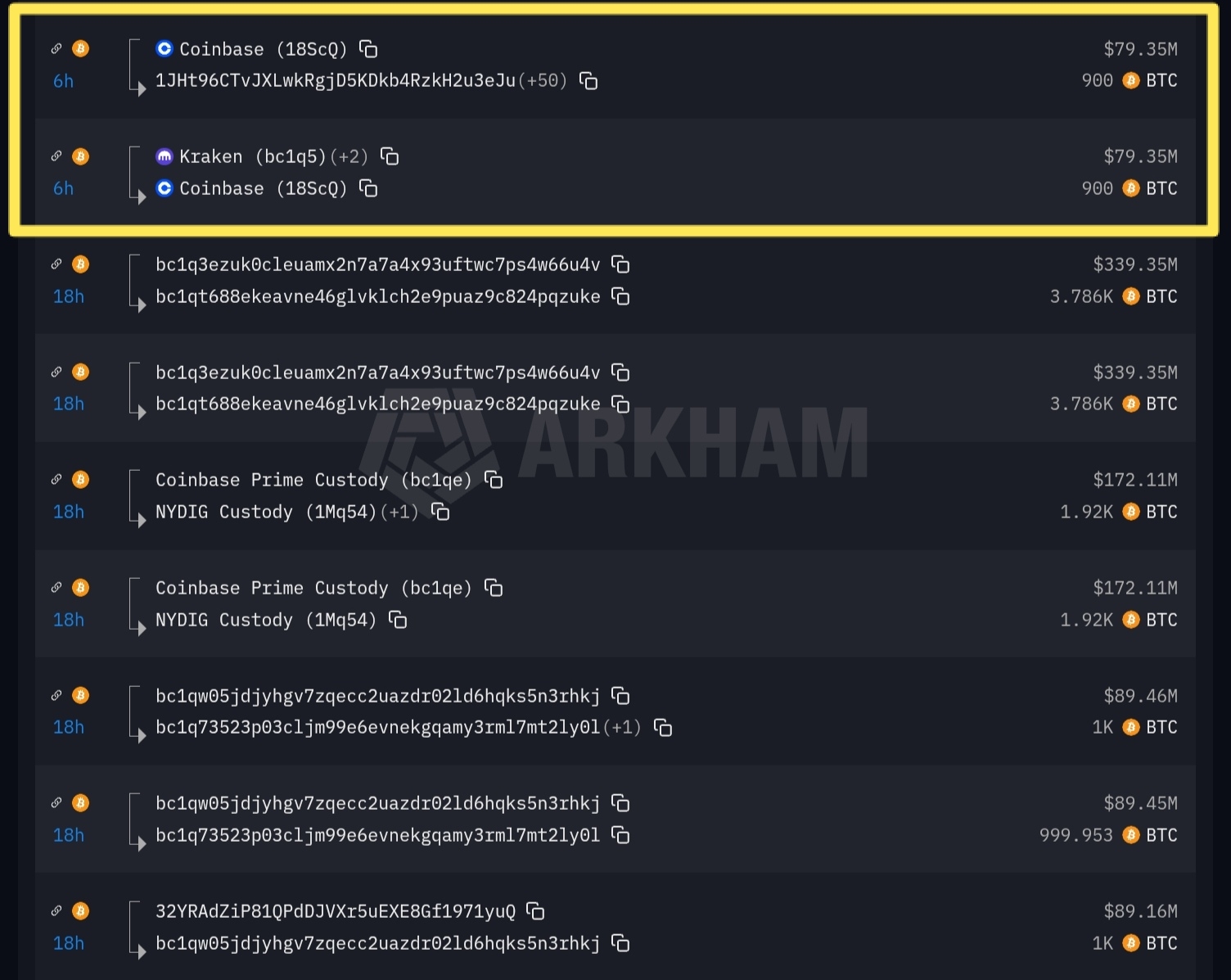Image resolution: width=1231 pixels, height=980 pixels.
Task: Copy the 1JHt96CTvJXLwkRgjD5KDkb4RzkH2u3eJu recipient address
Action: (588, 81)
